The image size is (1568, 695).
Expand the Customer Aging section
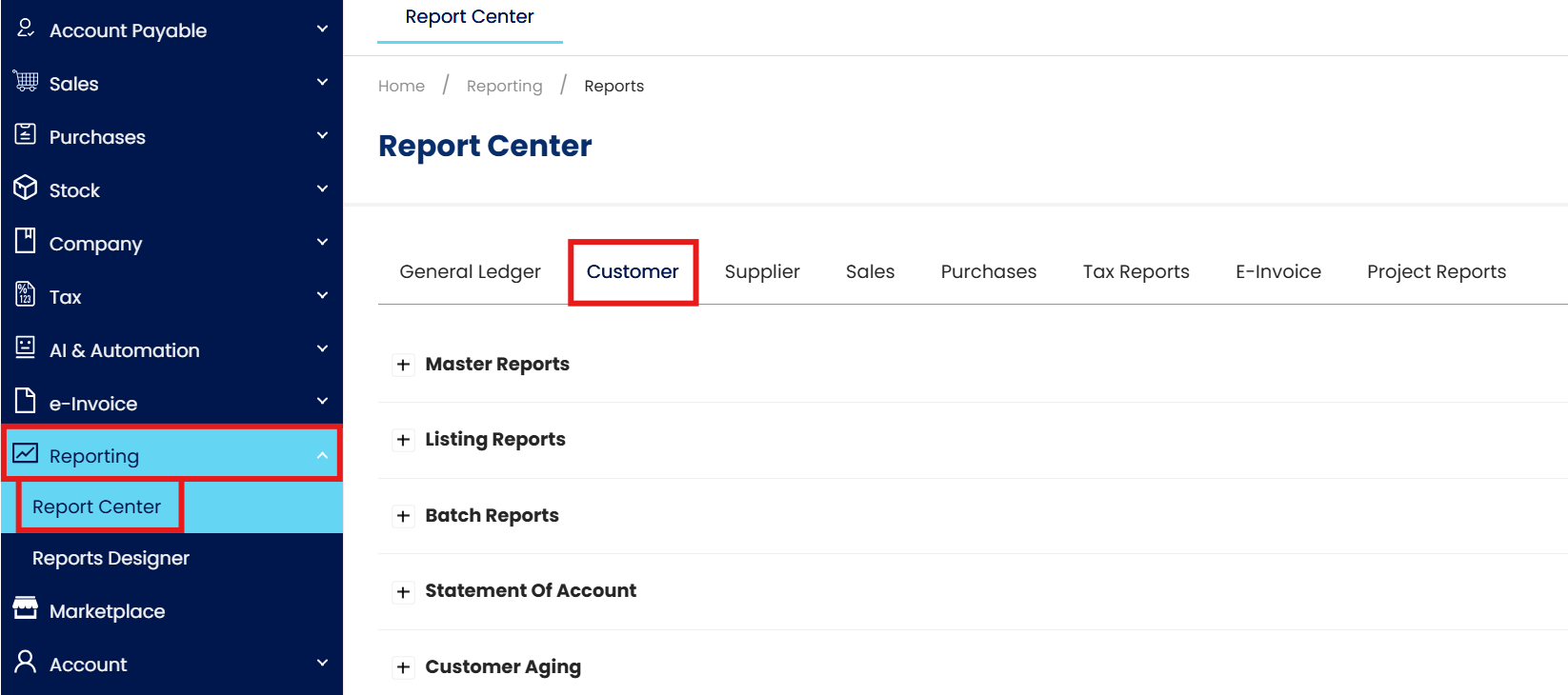click(x=404, y=667)
